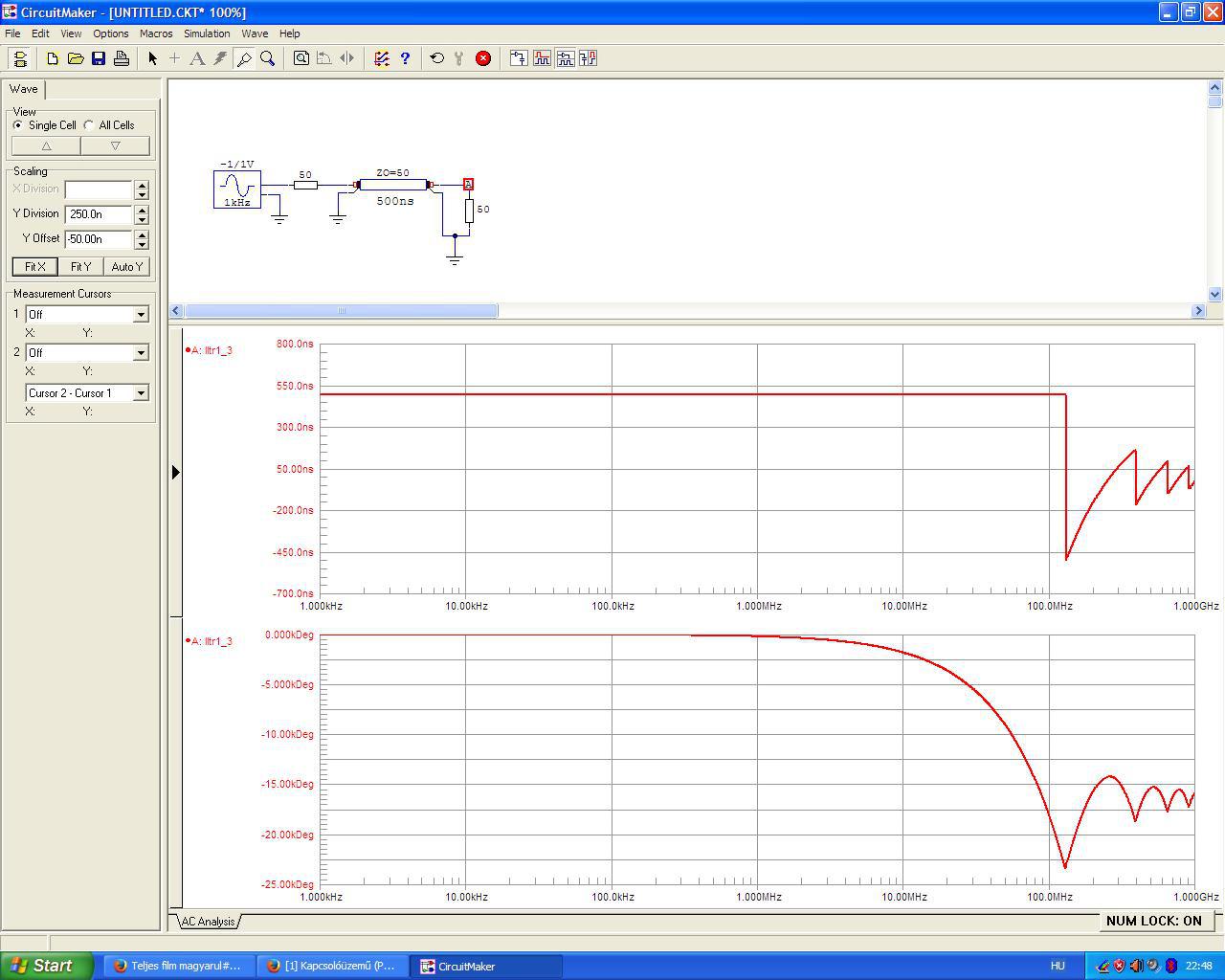Select the Wire tool crosshair
The image size is (1225, 980).
point(174,58)
